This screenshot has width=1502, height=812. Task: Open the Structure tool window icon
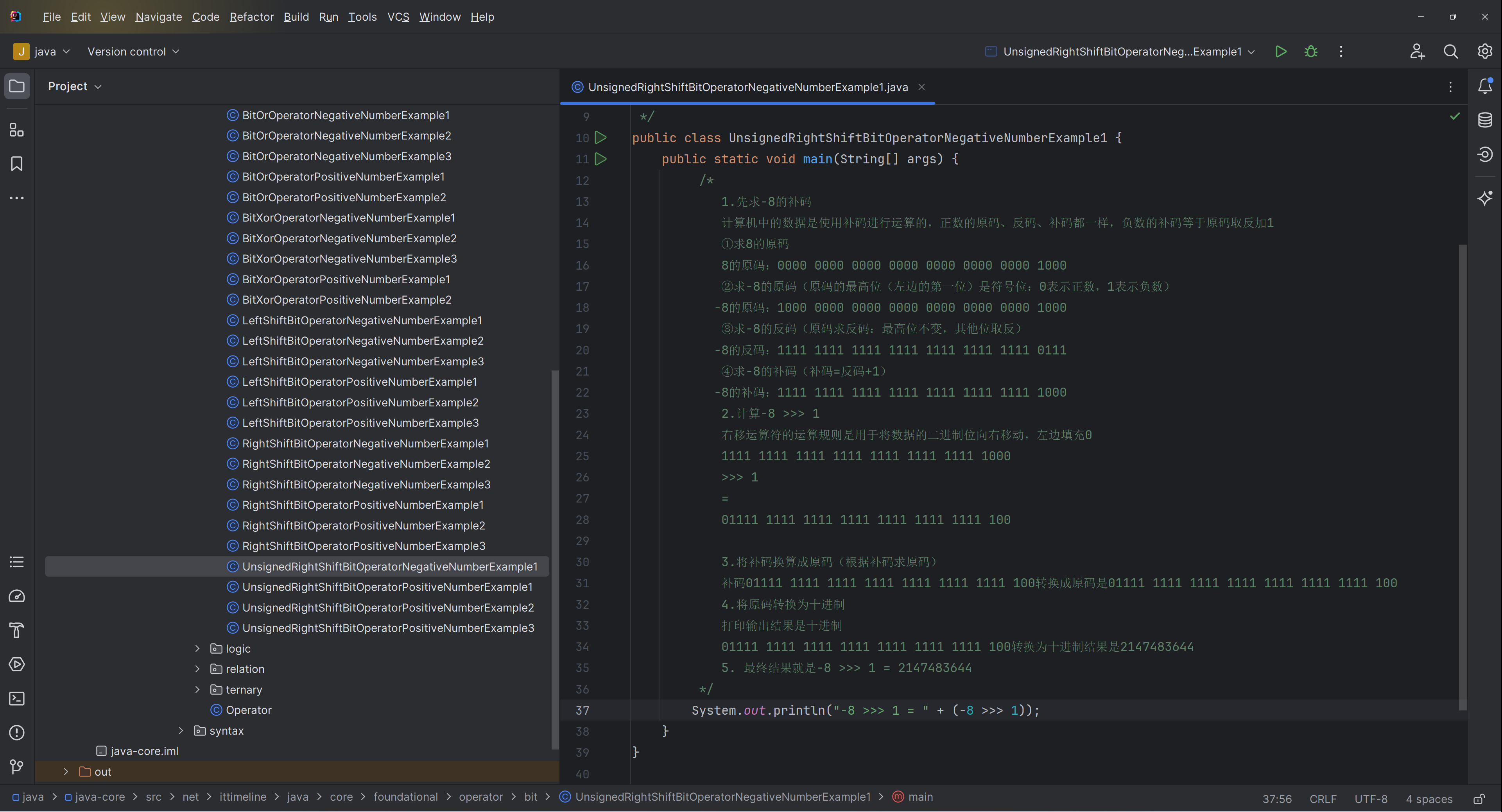point(17,130)
